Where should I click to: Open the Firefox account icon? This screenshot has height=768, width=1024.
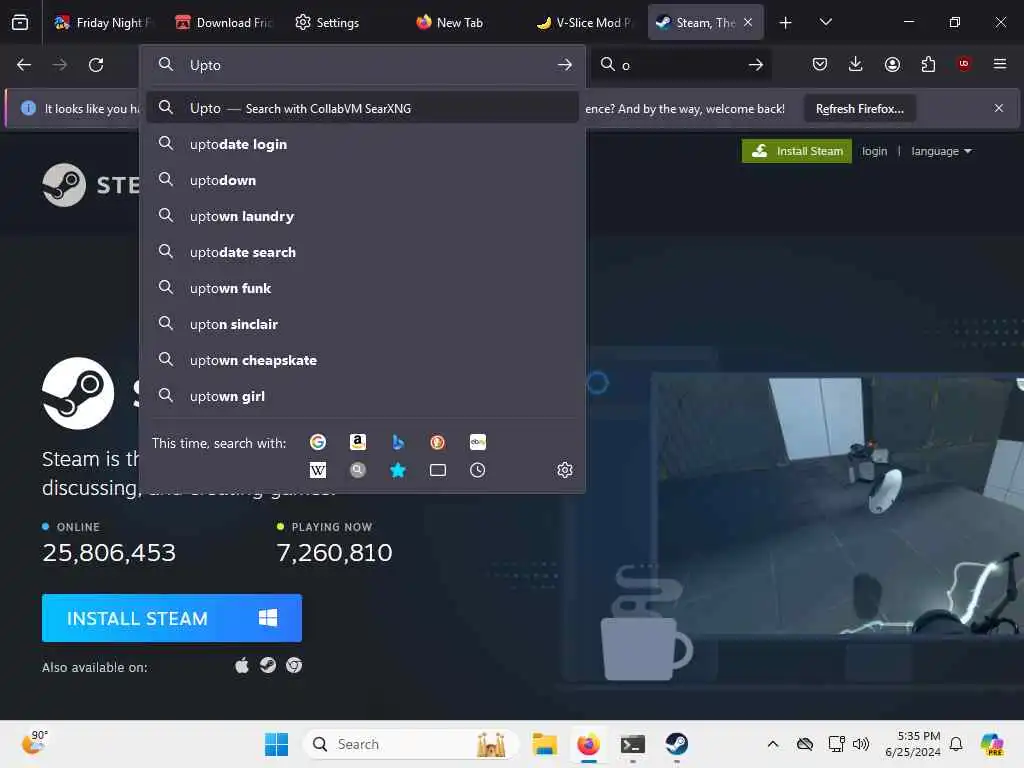pyautogui.click(x=892, y=64)
